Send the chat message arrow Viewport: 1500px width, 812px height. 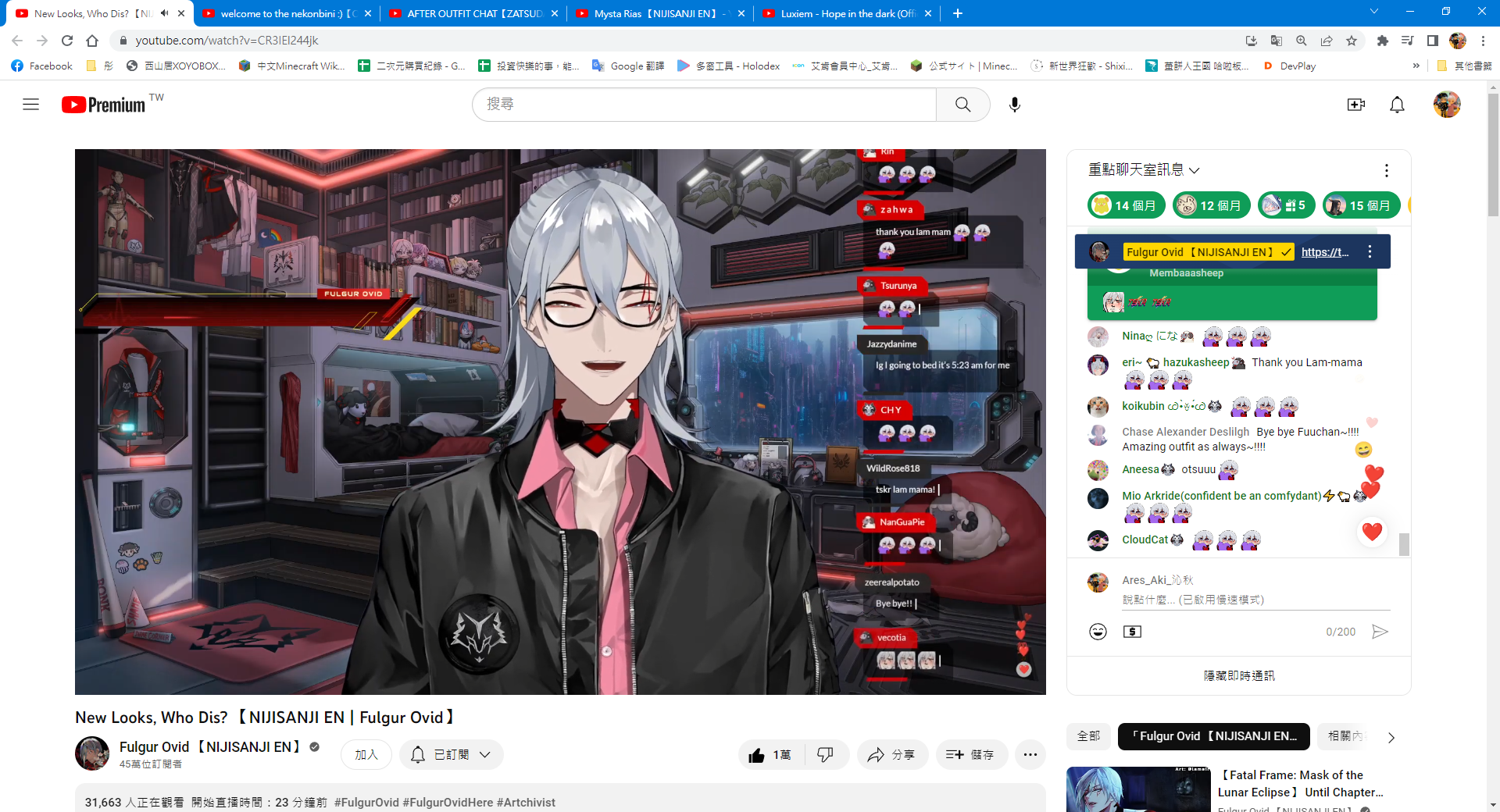[1380, 632]
